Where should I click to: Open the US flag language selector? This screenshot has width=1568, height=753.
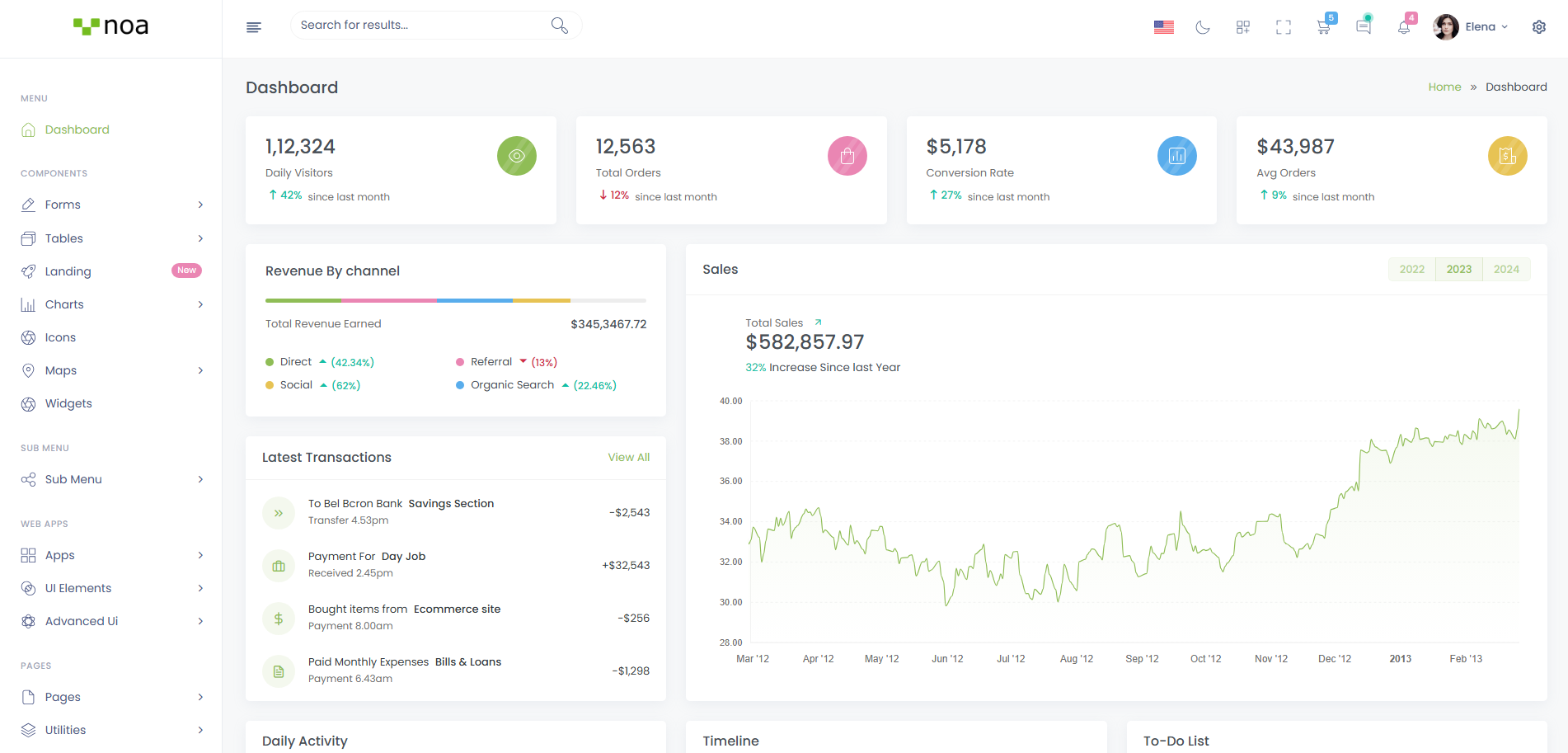click(1163, 27)
